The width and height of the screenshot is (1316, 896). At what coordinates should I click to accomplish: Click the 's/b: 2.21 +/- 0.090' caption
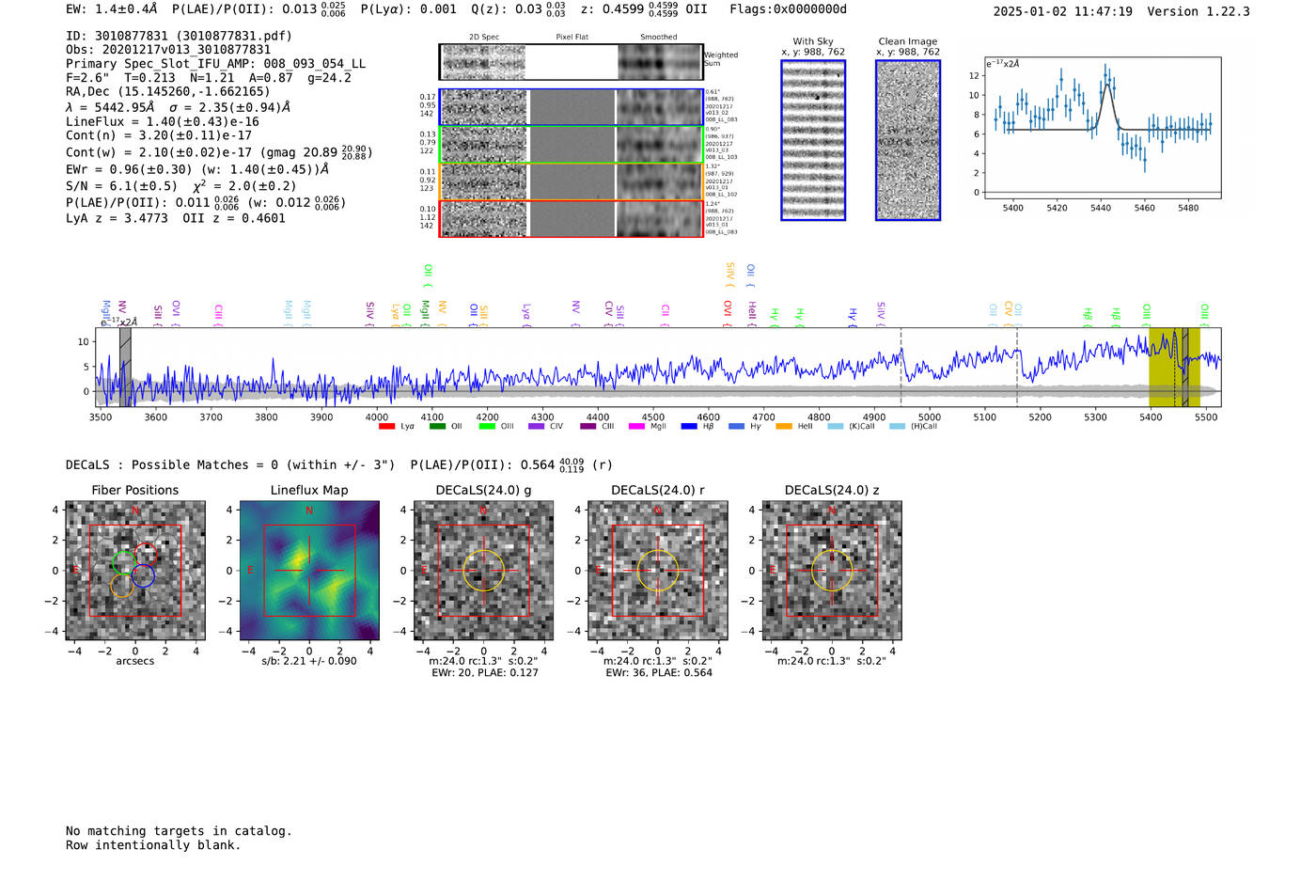point(309,661)
